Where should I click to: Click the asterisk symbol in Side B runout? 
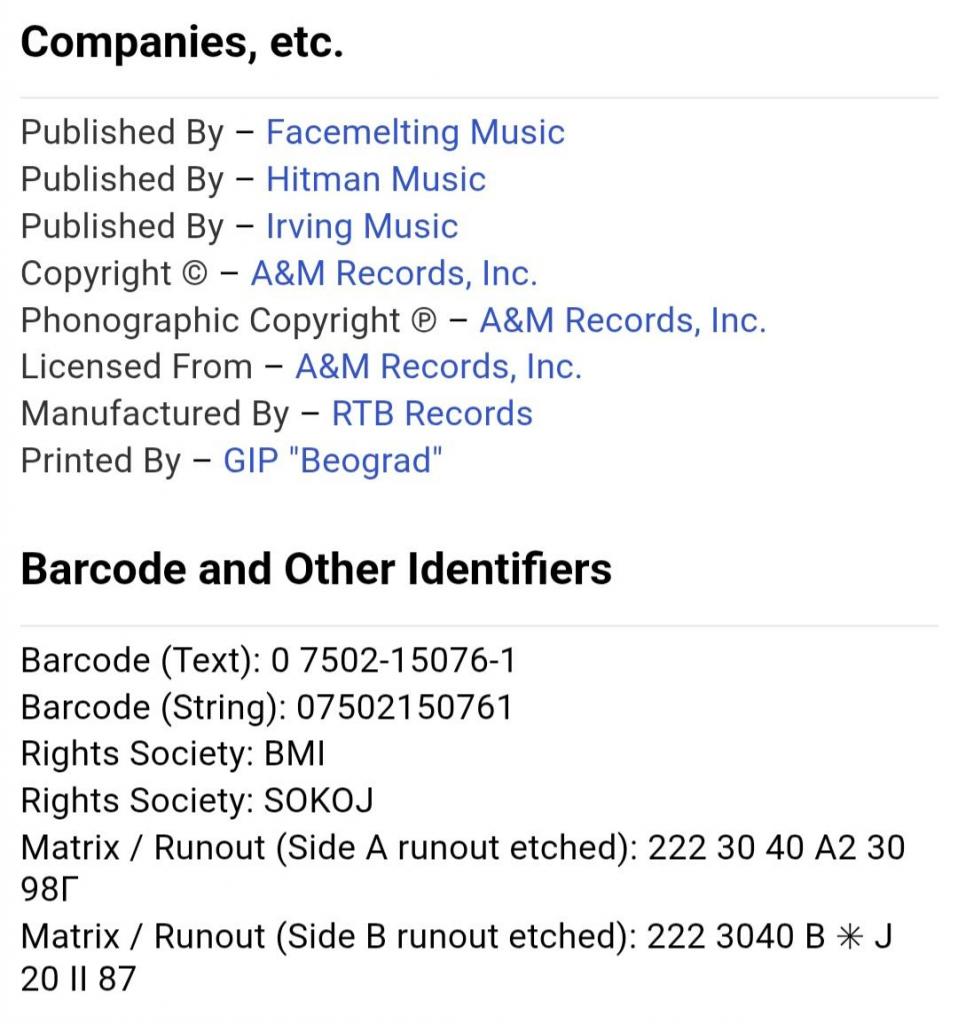coord(848,937)
